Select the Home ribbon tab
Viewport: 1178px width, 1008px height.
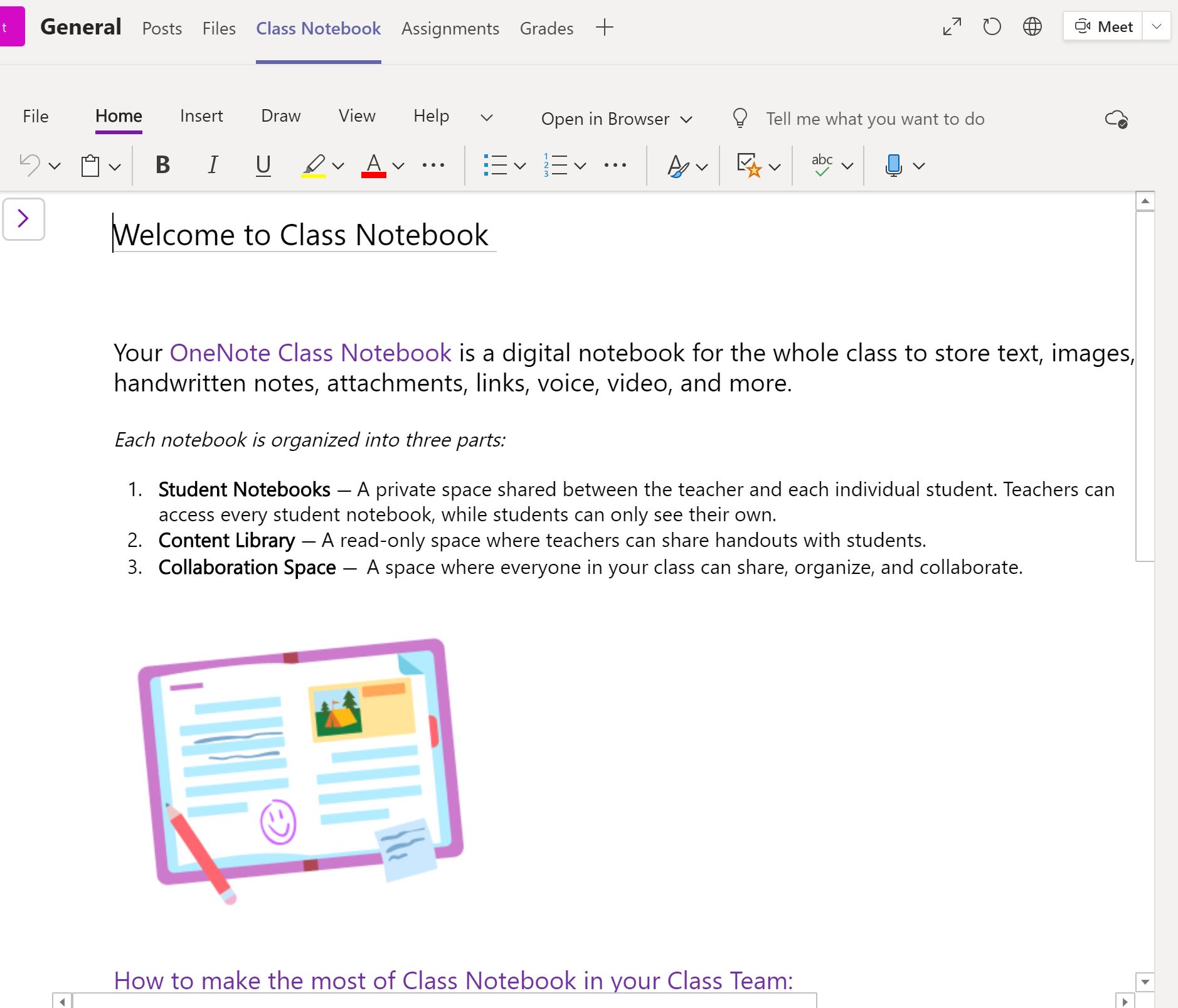click(x=119, y=116)
